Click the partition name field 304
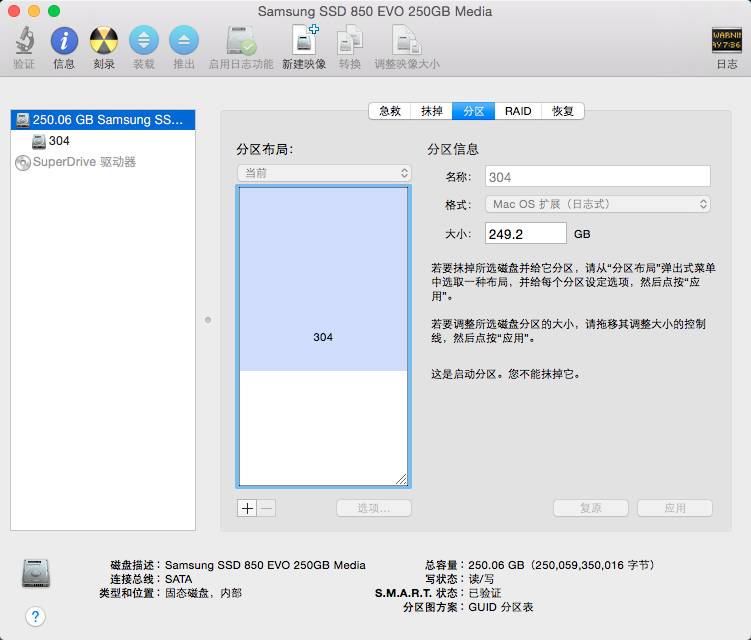Viewport: 751px width, 640px height. pyautogui.click(x=598, y=177)
